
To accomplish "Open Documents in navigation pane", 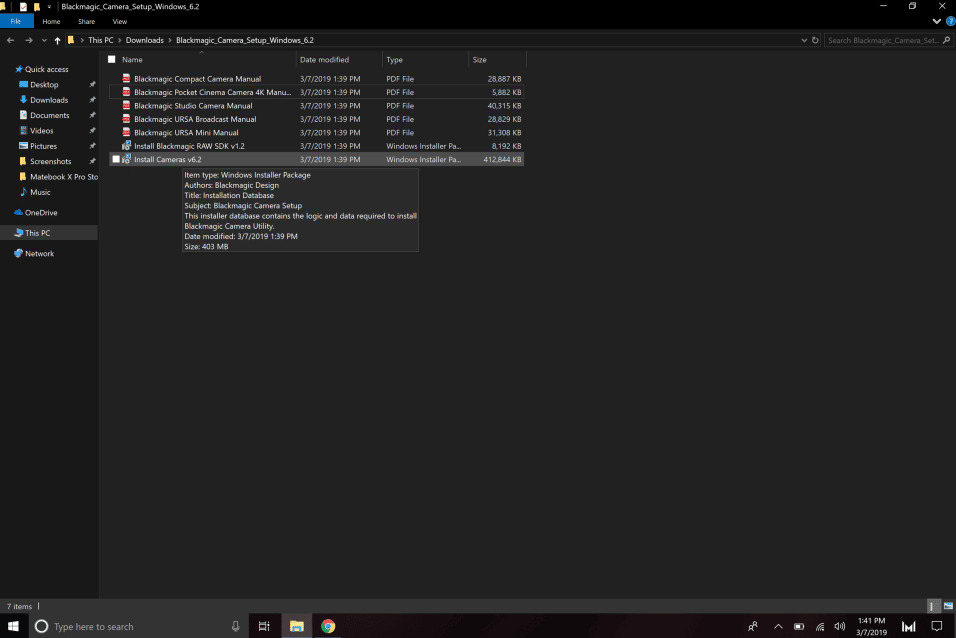I will click(x=49, y=115).
